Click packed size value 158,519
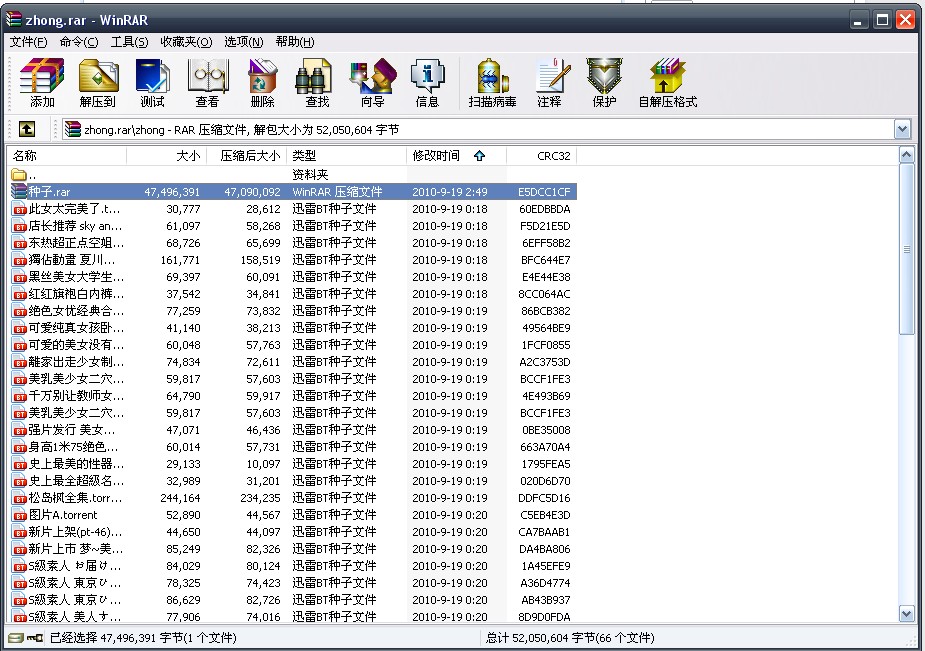 260,260
